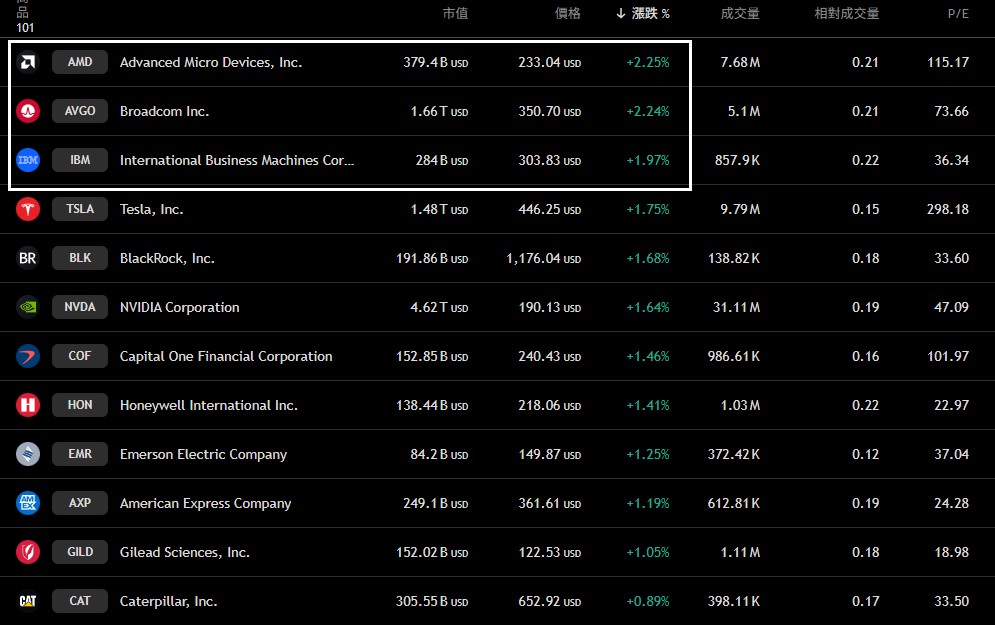This screenshot has height=625, width=995.
Task: Sort by the 成交量 column header
Action: click(x=740, y=13)
